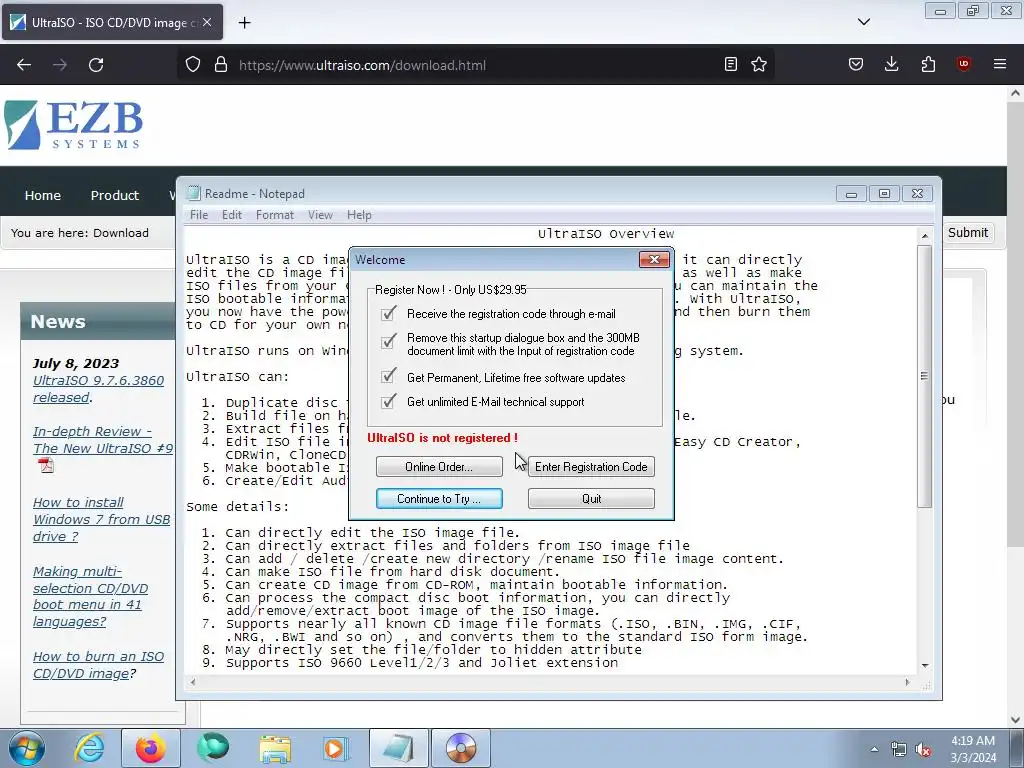1024x768 pixels.
Task: Click the Firefox address bar URL
Action: 362,65
